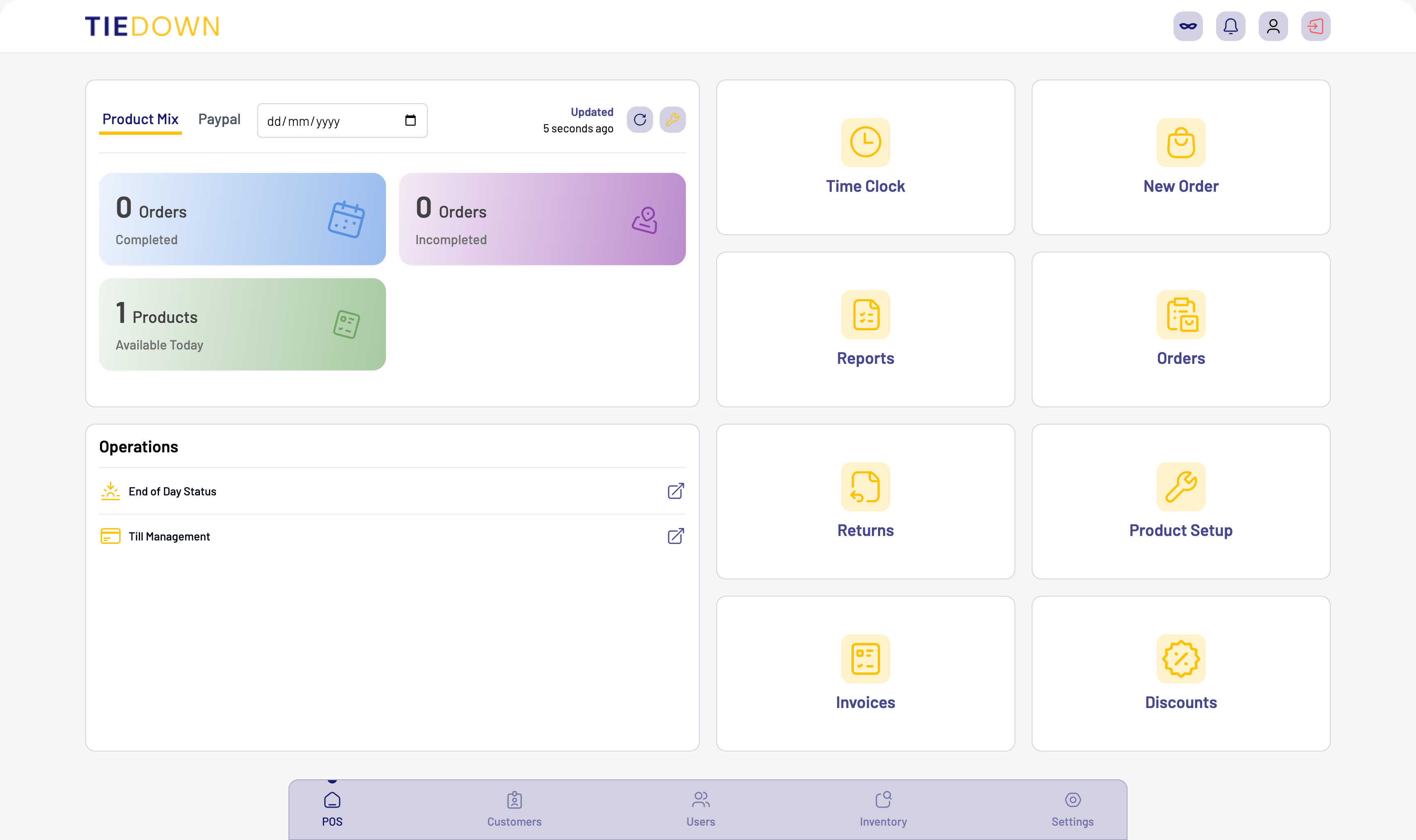Open Till Management external link icon
Viewport: 1416px width, 840px height.
click(x=675, y=536)
